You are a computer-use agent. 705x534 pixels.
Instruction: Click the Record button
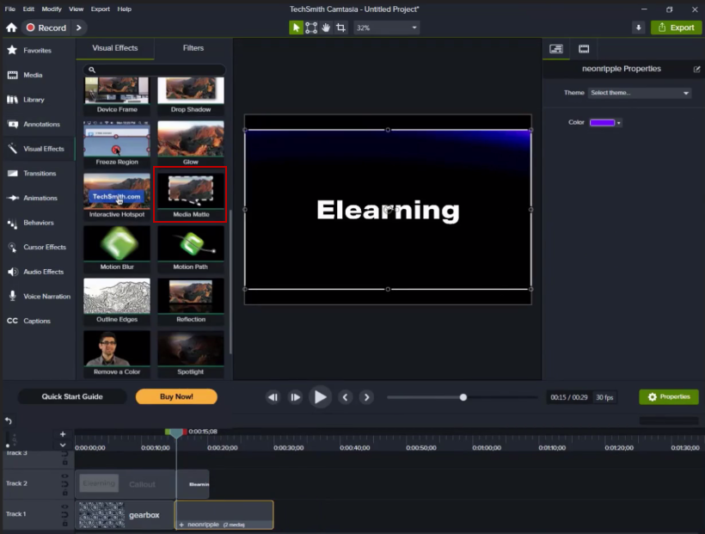(46, 28)
